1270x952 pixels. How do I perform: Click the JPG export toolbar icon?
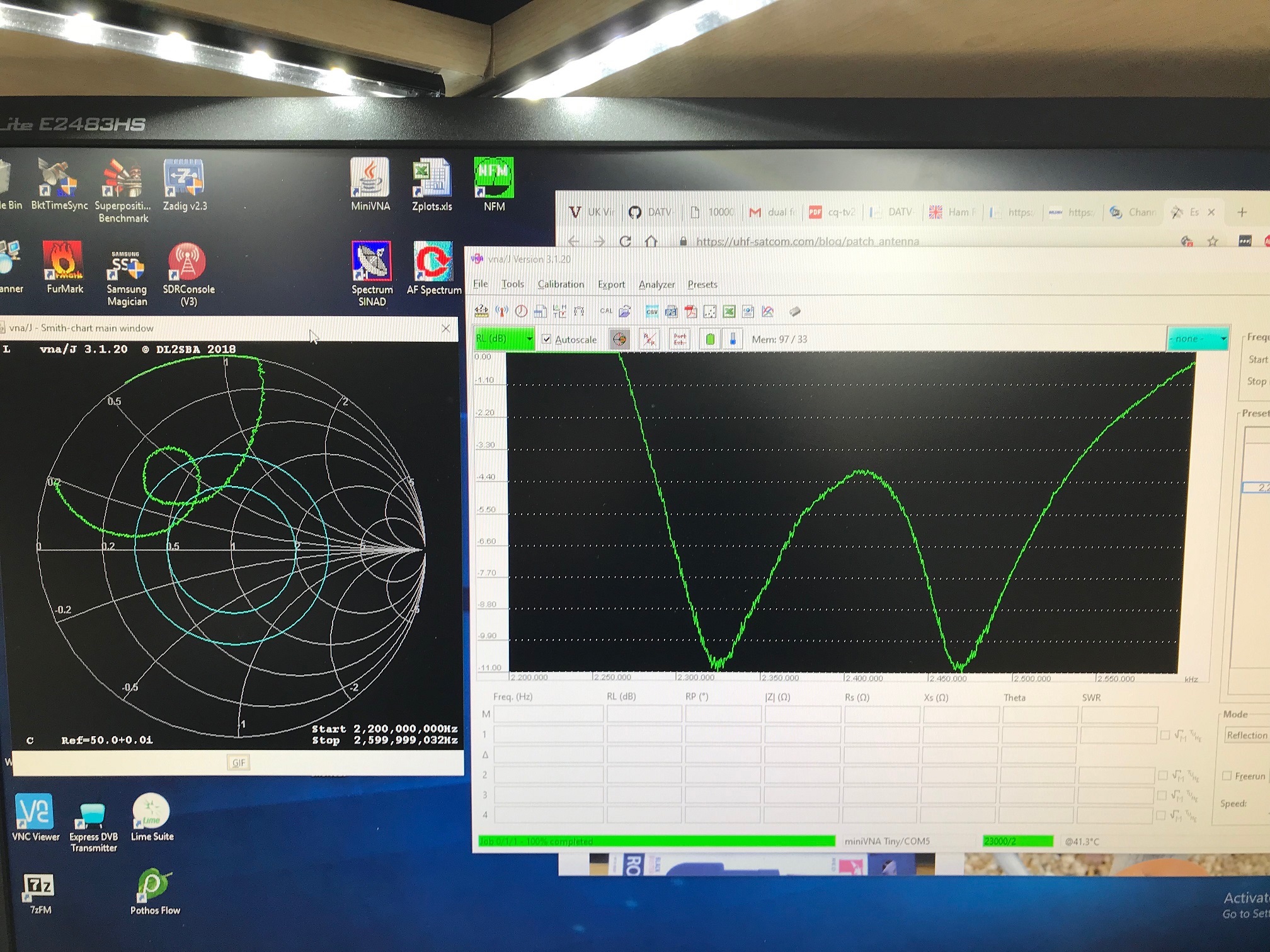671,312
